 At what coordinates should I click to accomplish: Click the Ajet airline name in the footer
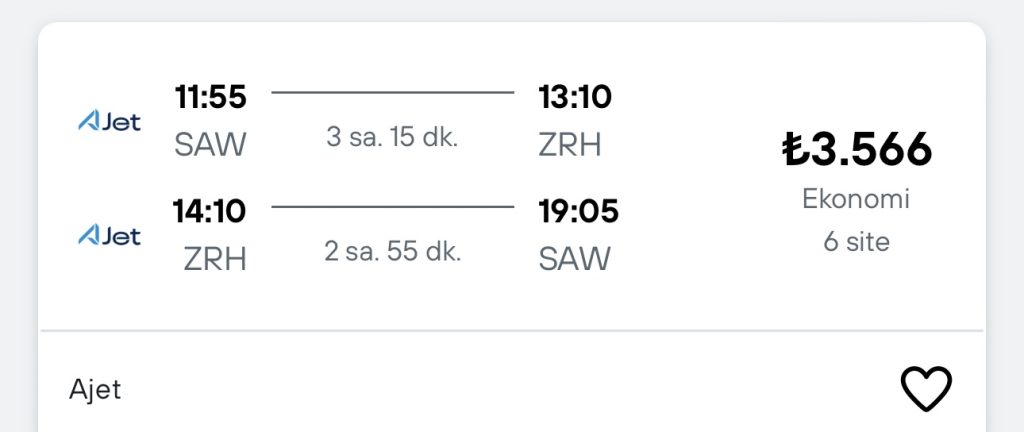coord(95,389)
